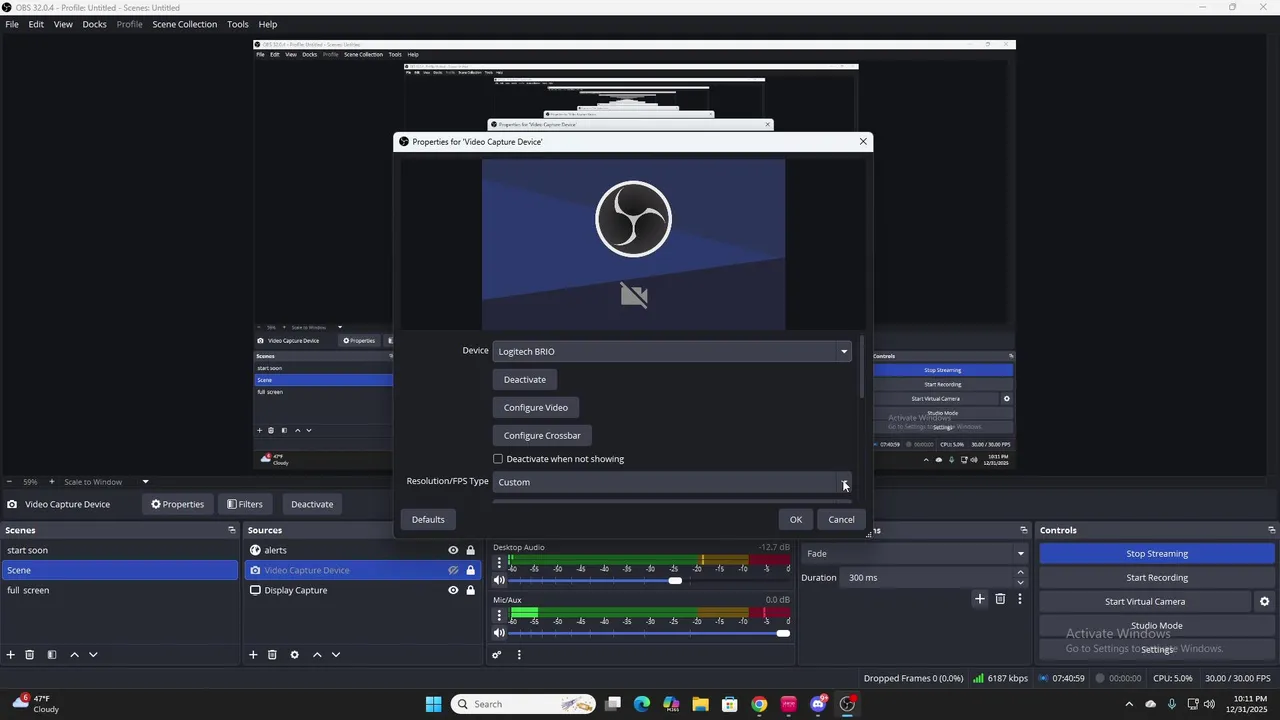Image resolution: width=1280 pixels, height=720 pixels.
Task: Zoom in preview with plus icon
Action: click(x=52, y=482)
